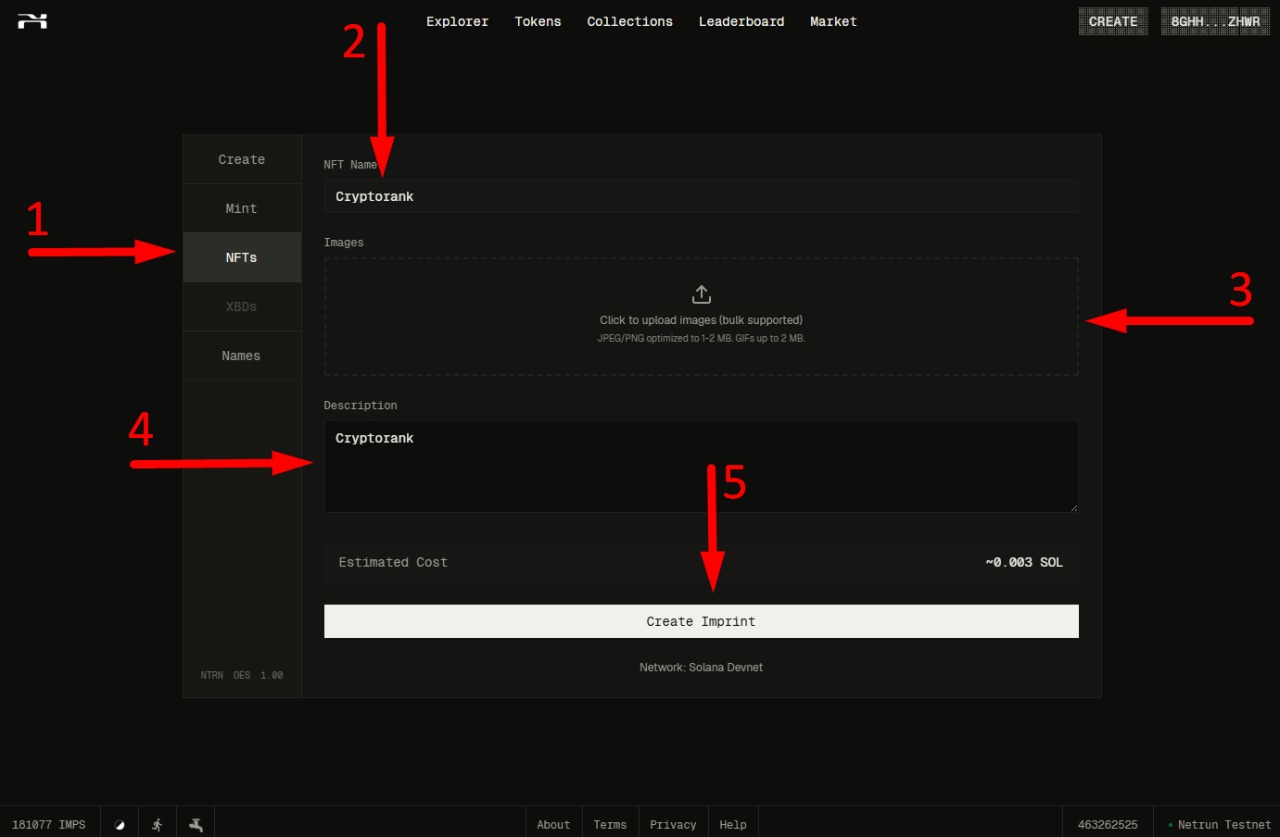Image resolution: width=1280 pixels, height=837 pixels.
Task: Click the Network: Solana Devnet text
Action: click(701, 667)
